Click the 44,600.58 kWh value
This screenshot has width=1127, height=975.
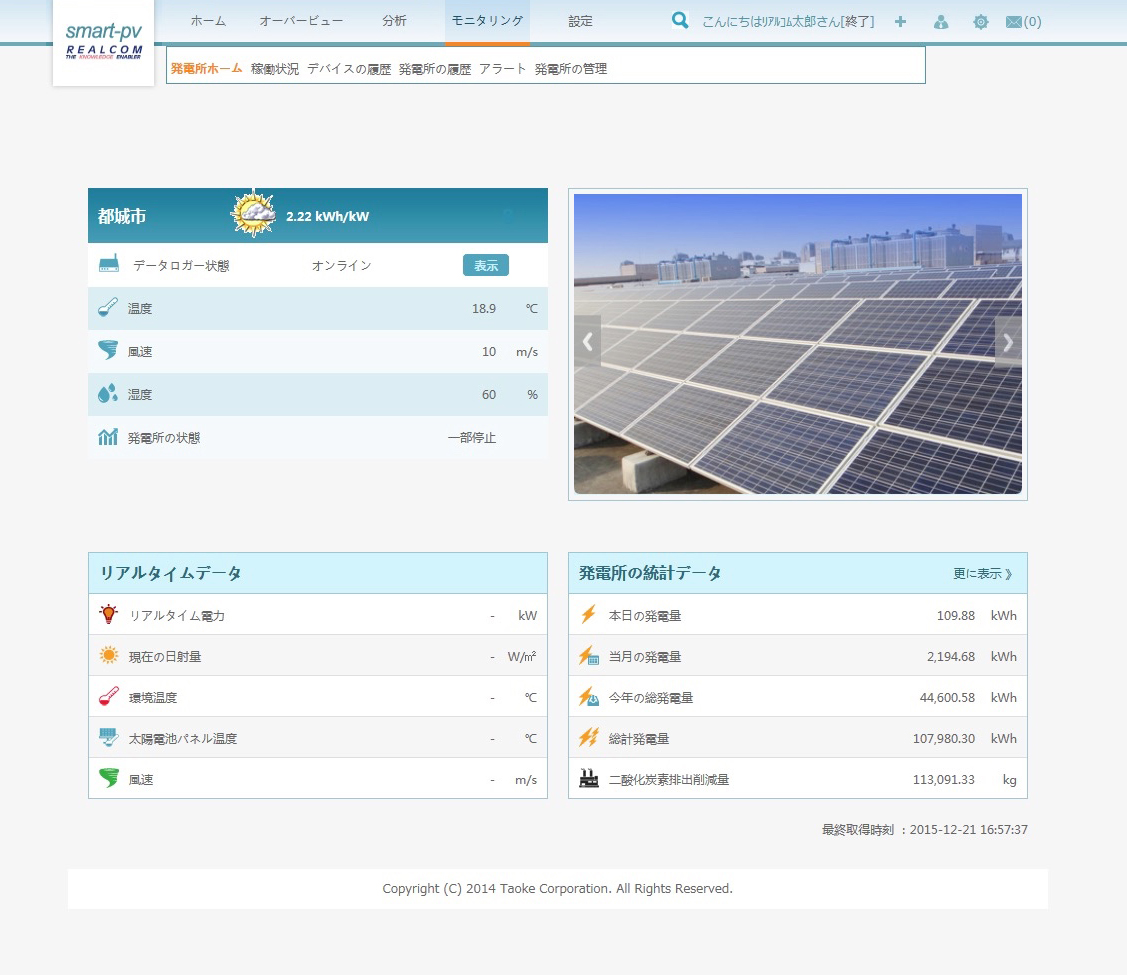(x=947, y=698)
